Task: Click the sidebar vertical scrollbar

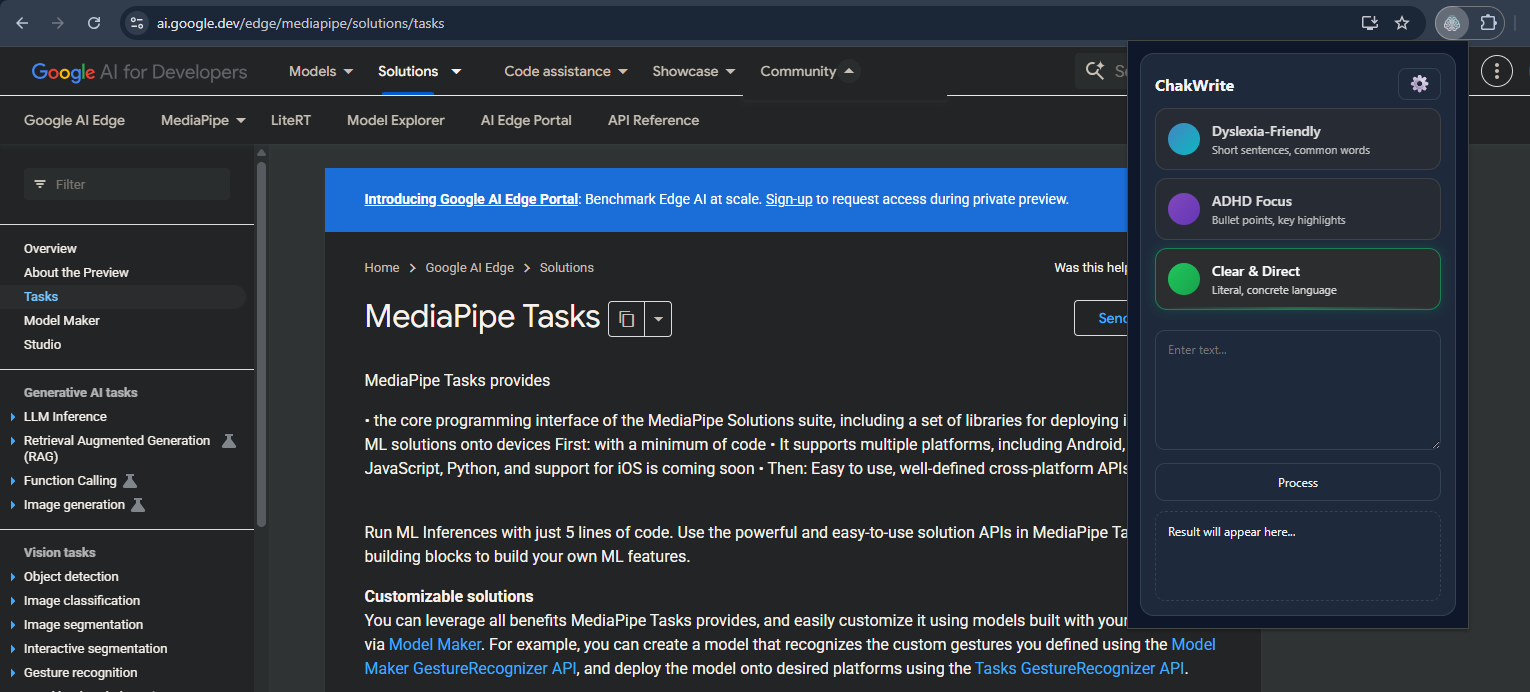Action: coord(262,344)
